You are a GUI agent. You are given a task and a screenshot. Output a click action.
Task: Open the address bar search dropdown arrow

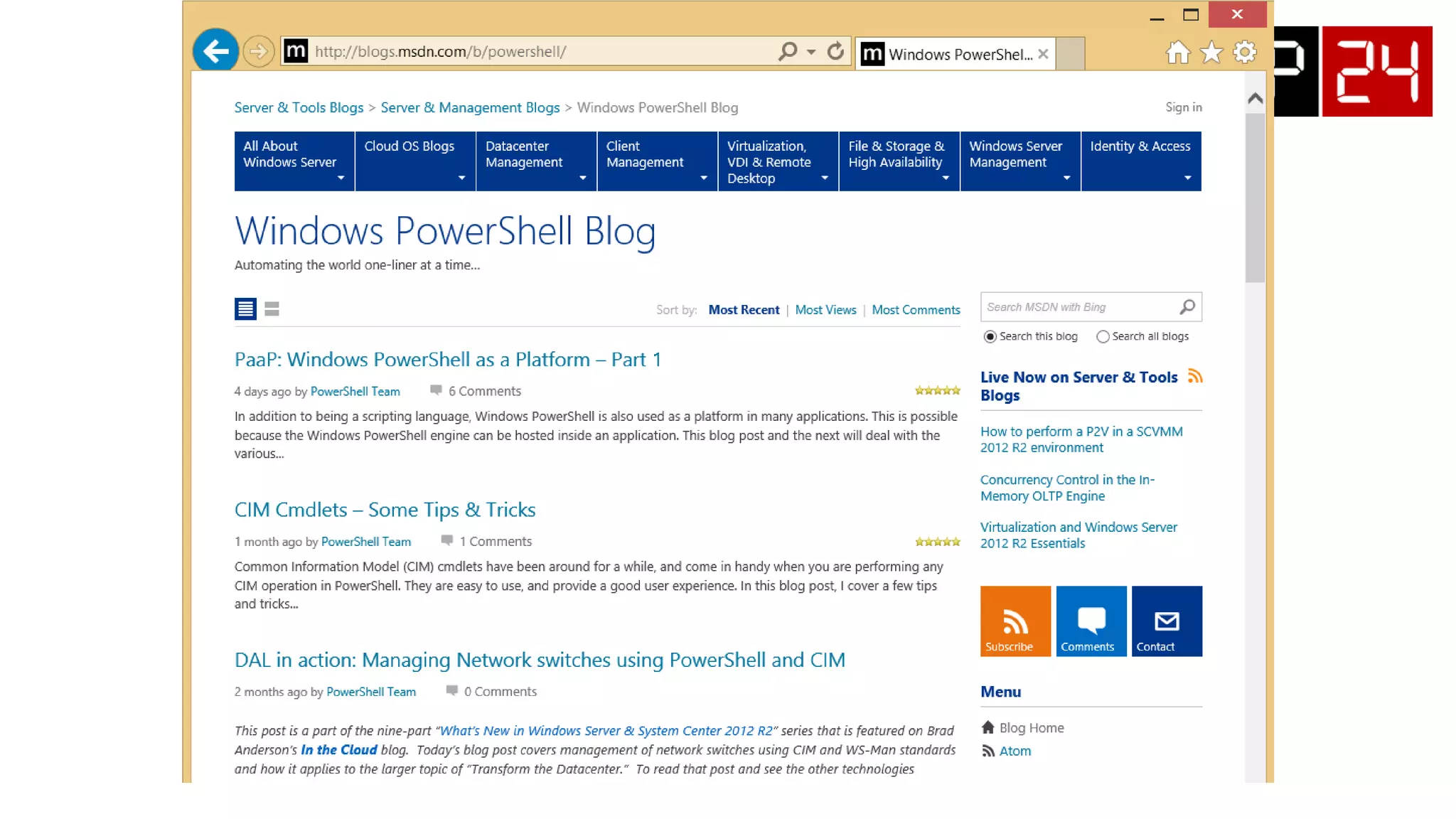811,52
